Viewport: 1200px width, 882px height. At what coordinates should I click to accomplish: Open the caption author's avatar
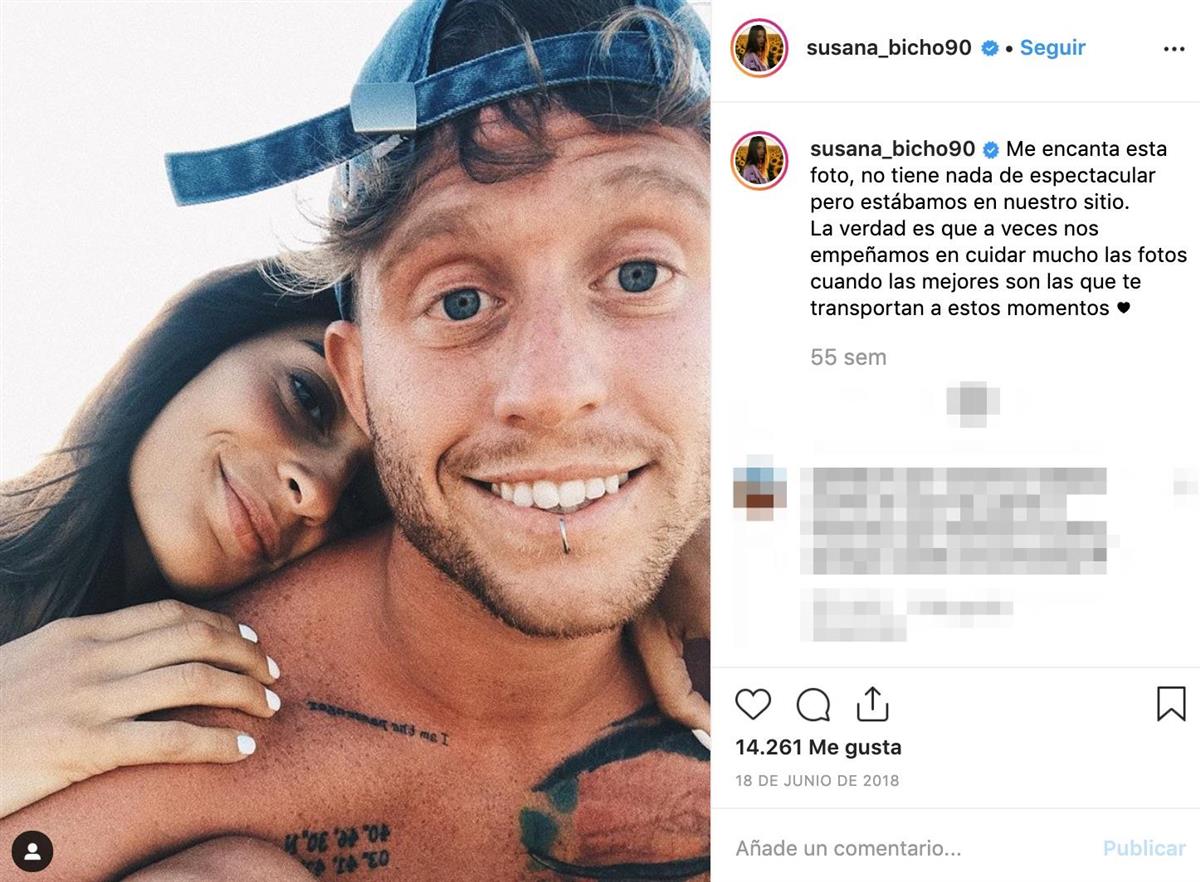pos(760,160)
